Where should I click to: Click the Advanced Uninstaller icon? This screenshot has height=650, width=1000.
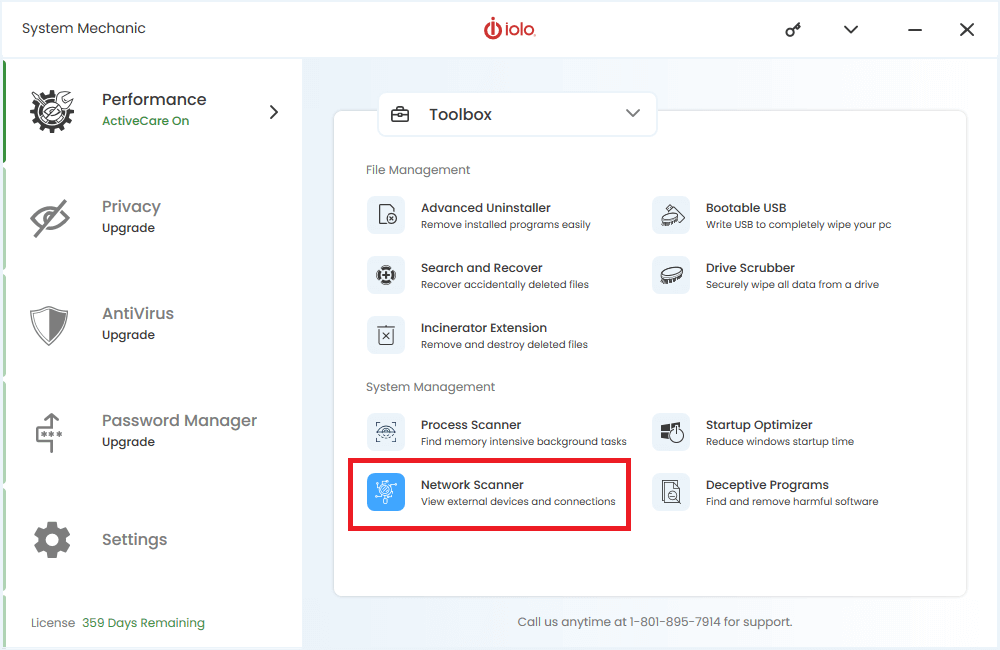click(x=386, y=215)
